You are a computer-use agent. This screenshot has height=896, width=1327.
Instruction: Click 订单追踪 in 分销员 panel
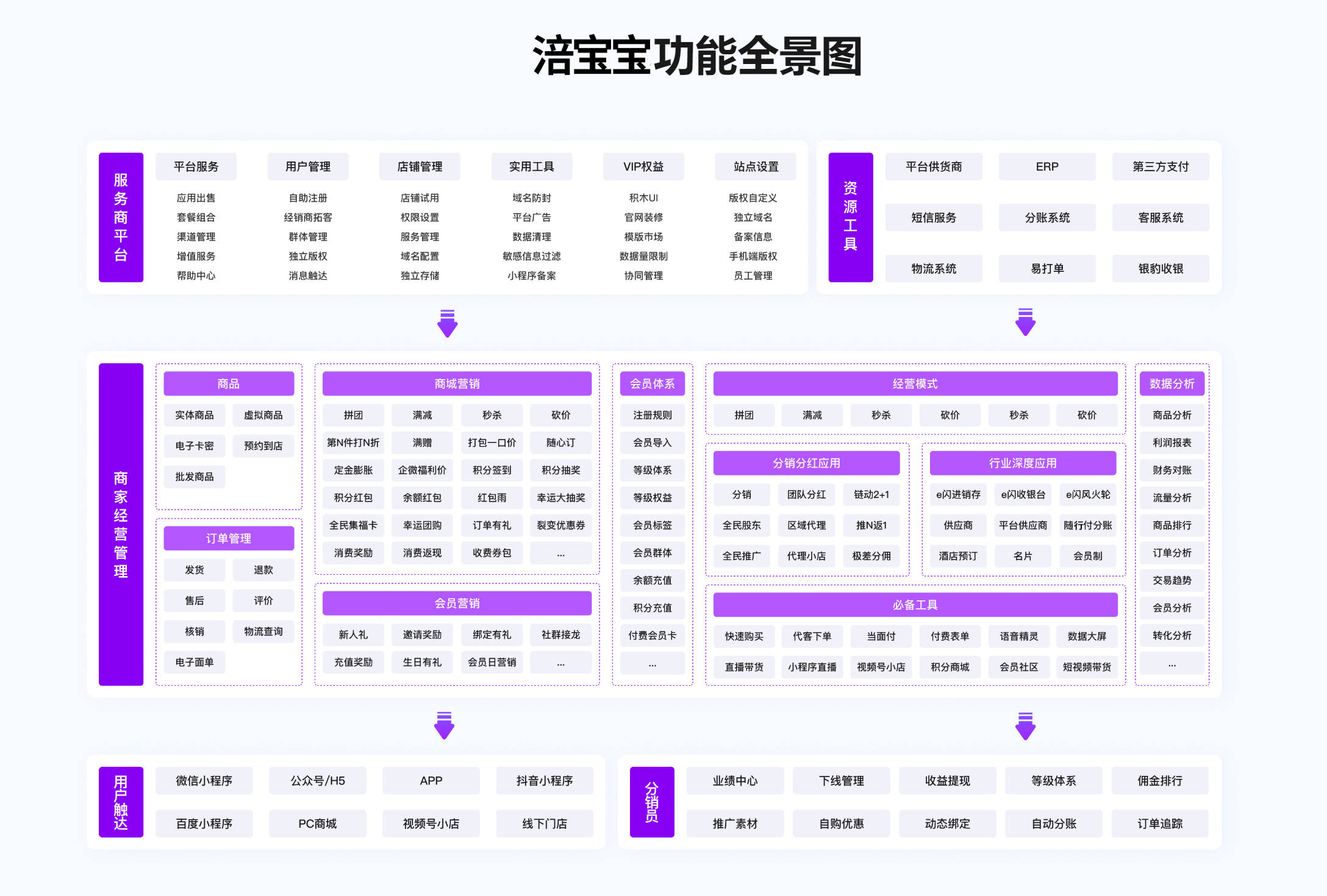pyautogui.click(x=1159, y=824)
